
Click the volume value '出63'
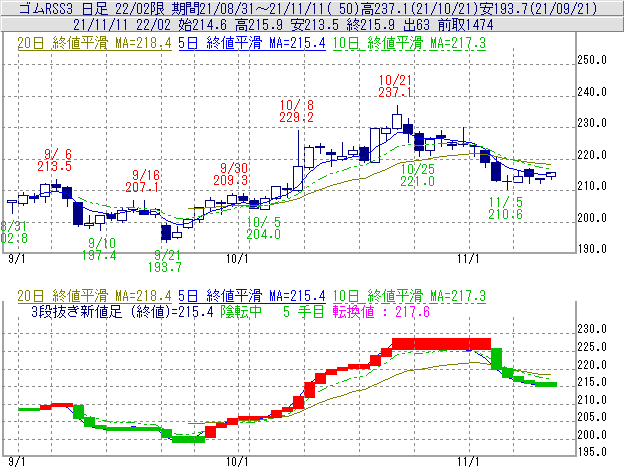[x=416, y=25]
